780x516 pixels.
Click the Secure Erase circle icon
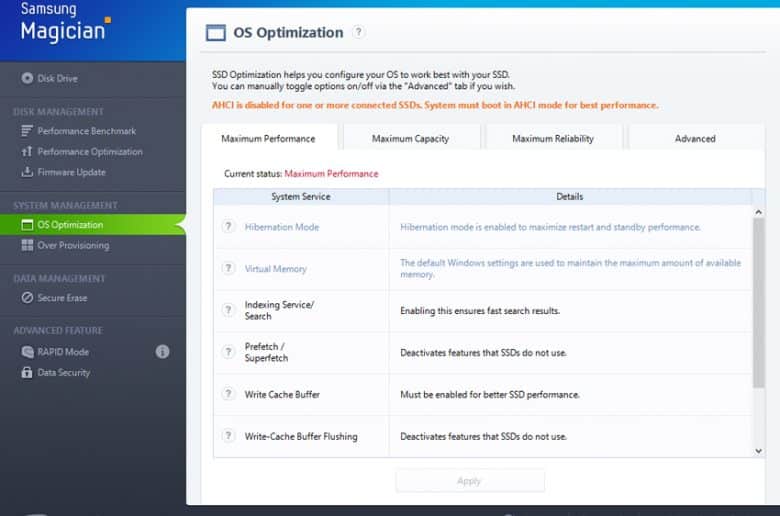pyautogui.click(x=27, y=298)
